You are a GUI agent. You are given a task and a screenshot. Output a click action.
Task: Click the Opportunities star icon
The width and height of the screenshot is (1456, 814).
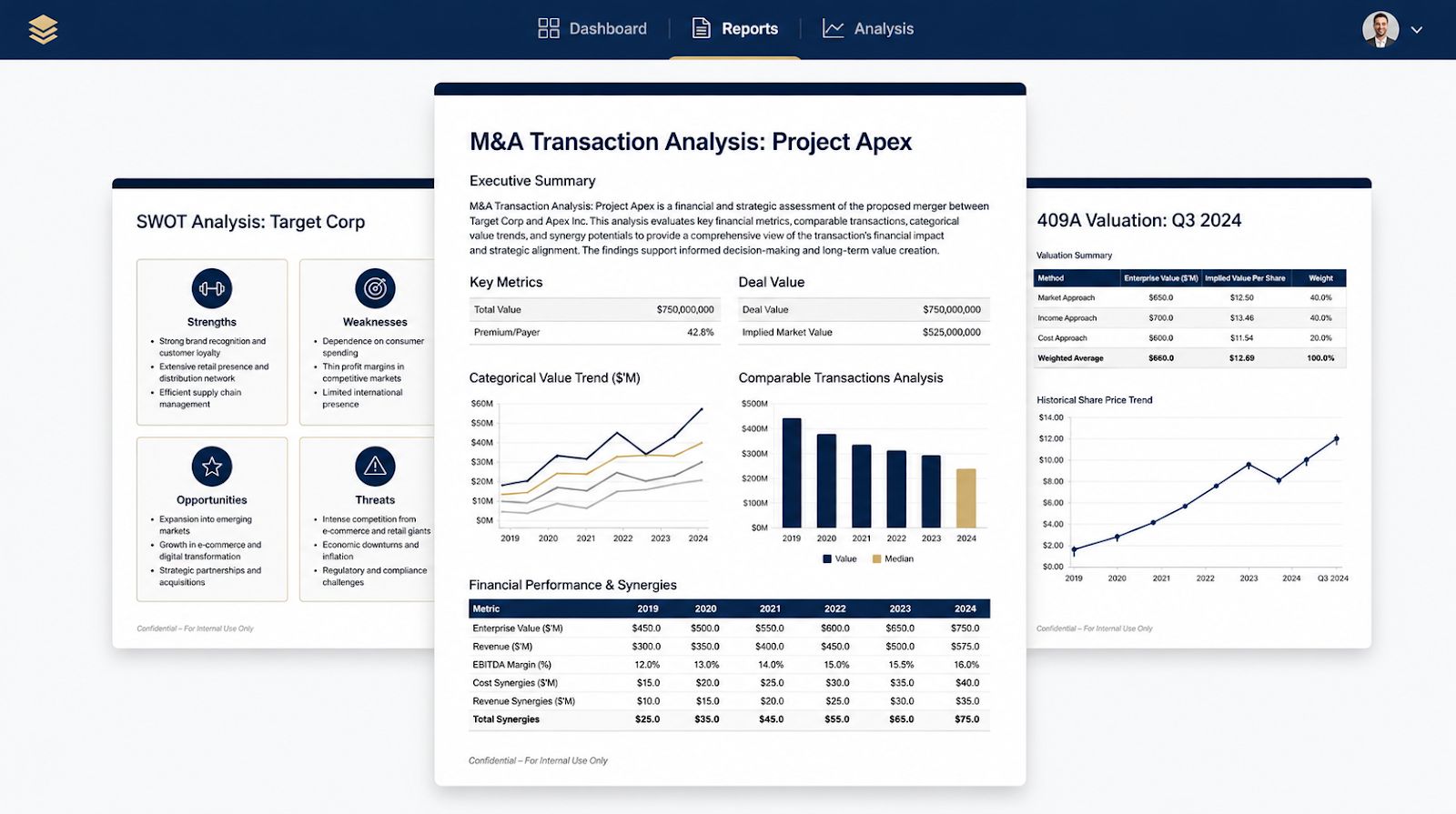coord(212,467)
